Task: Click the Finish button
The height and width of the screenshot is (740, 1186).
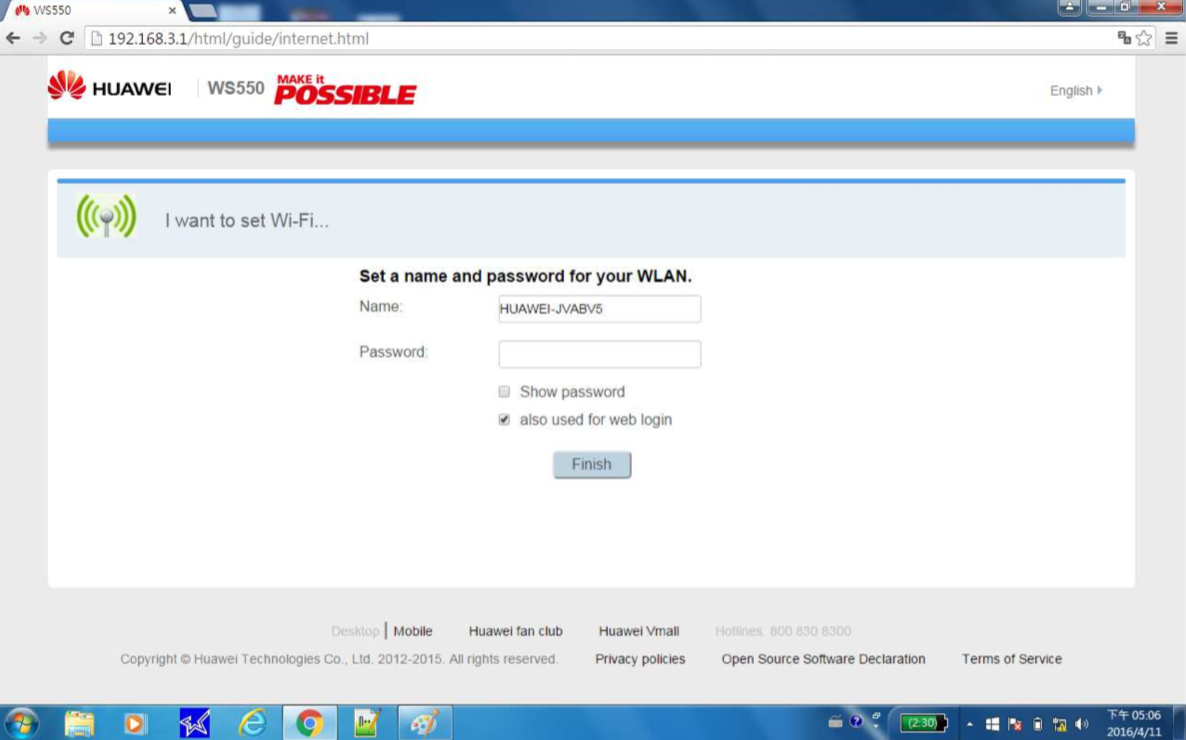Action: tap(591, 465)
